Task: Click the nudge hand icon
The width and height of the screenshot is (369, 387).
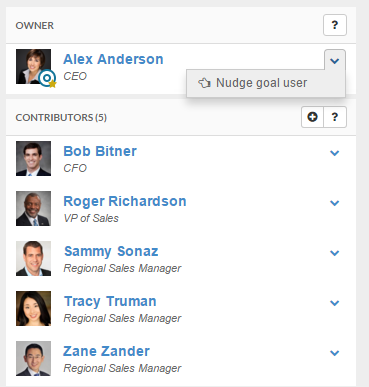Action: 204,83
